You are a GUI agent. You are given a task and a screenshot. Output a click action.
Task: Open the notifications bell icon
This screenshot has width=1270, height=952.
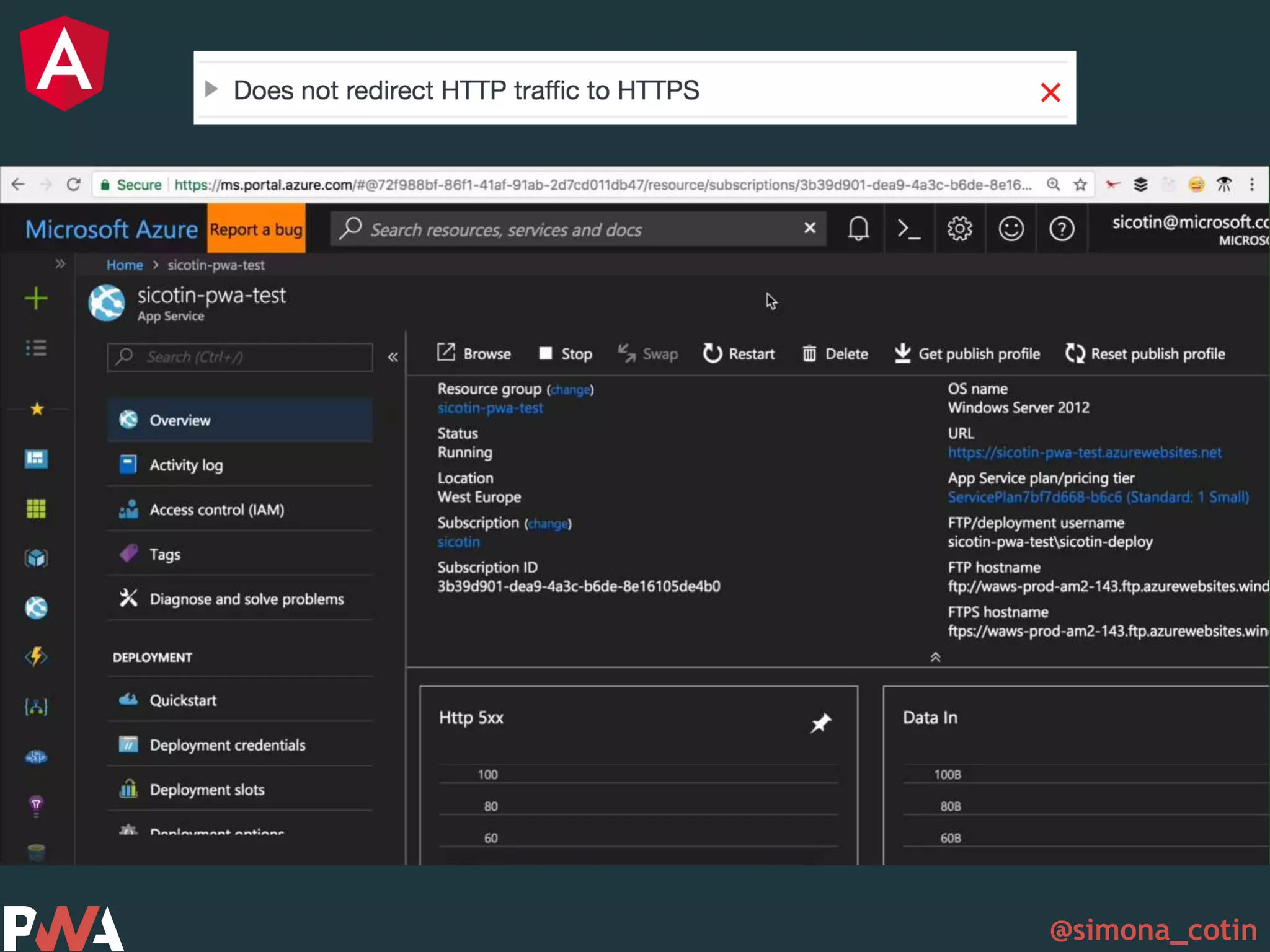tap(858, 229)
